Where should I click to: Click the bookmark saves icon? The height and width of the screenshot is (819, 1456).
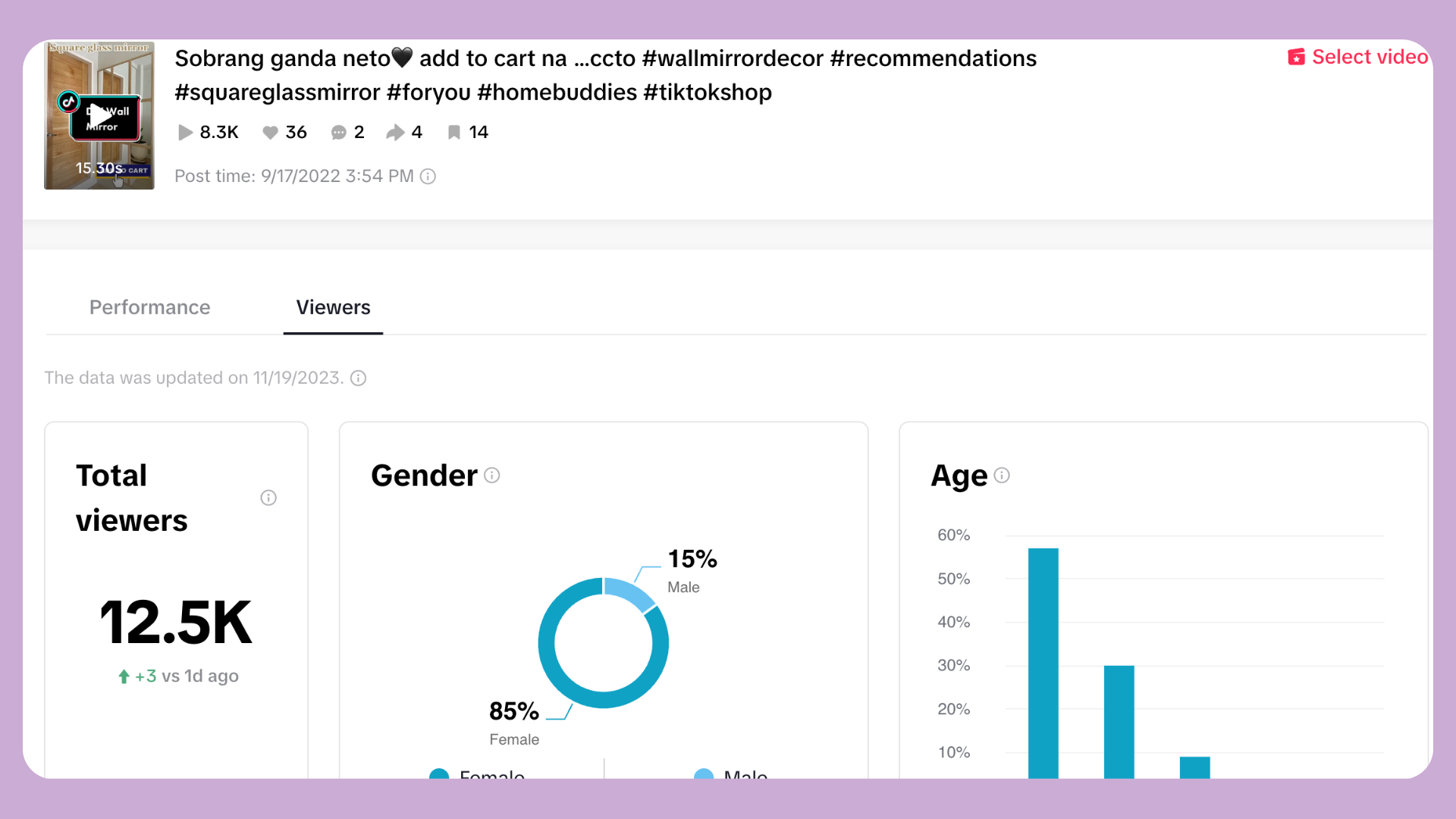(453, 133)
